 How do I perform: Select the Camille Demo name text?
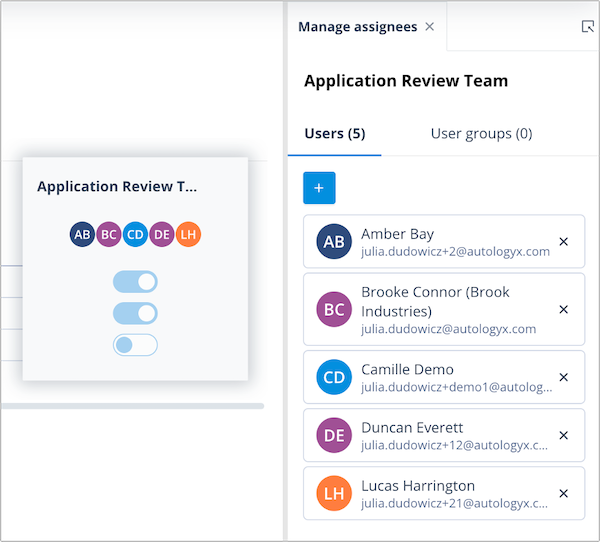coord(407,369)
